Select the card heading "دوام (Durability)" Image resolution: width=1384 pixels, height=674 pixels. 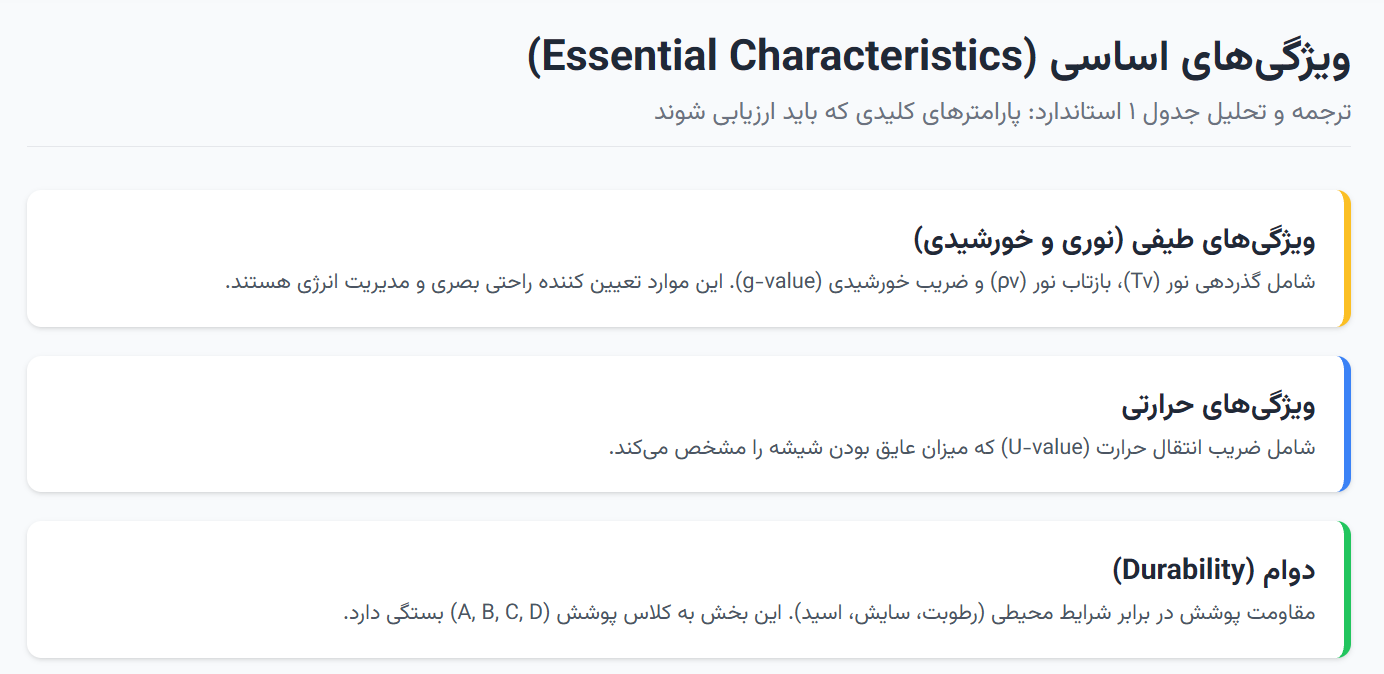(1213, 570)
